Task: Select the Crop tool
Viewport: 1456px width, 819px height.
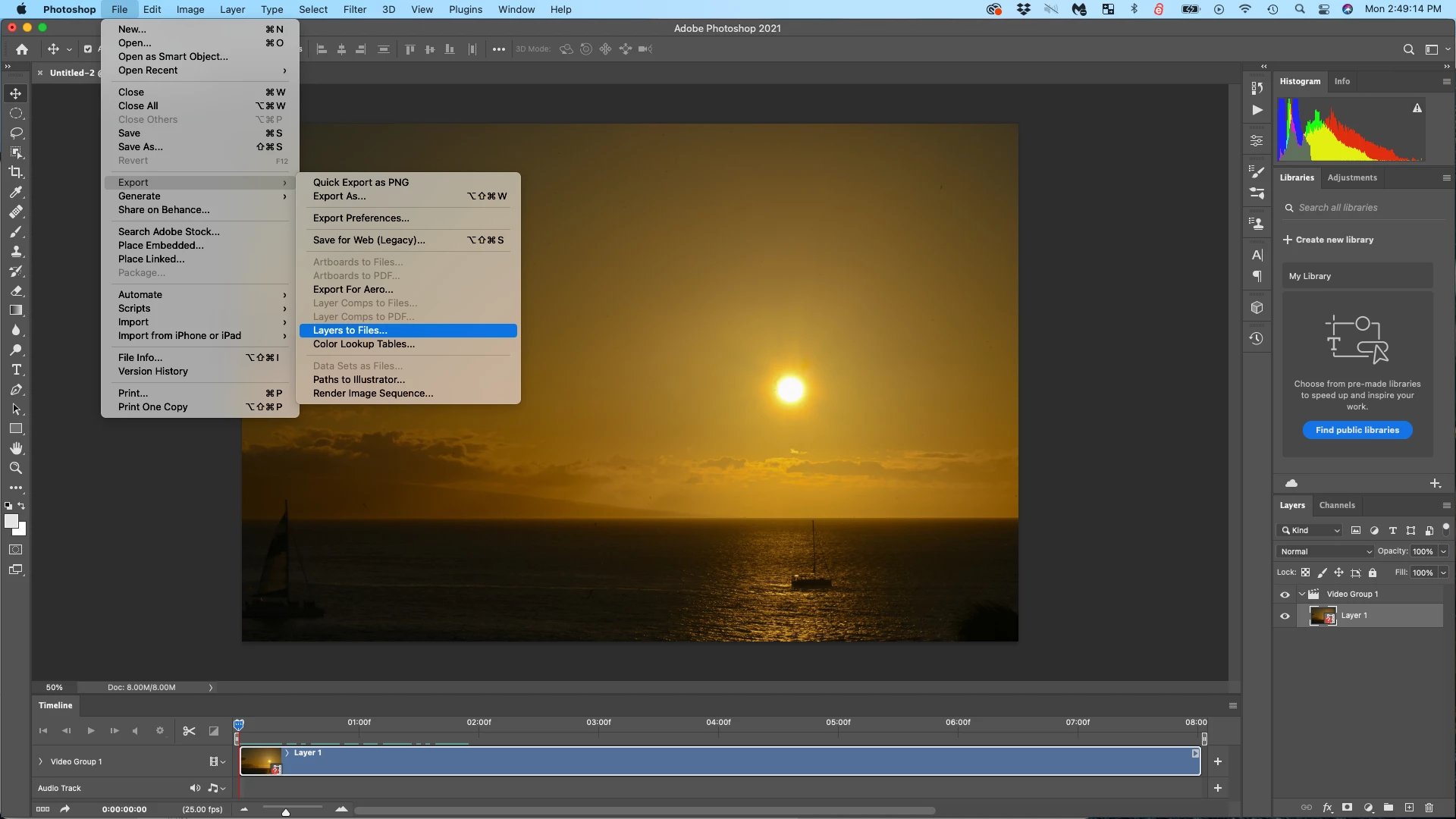Action: coord(16,172)
